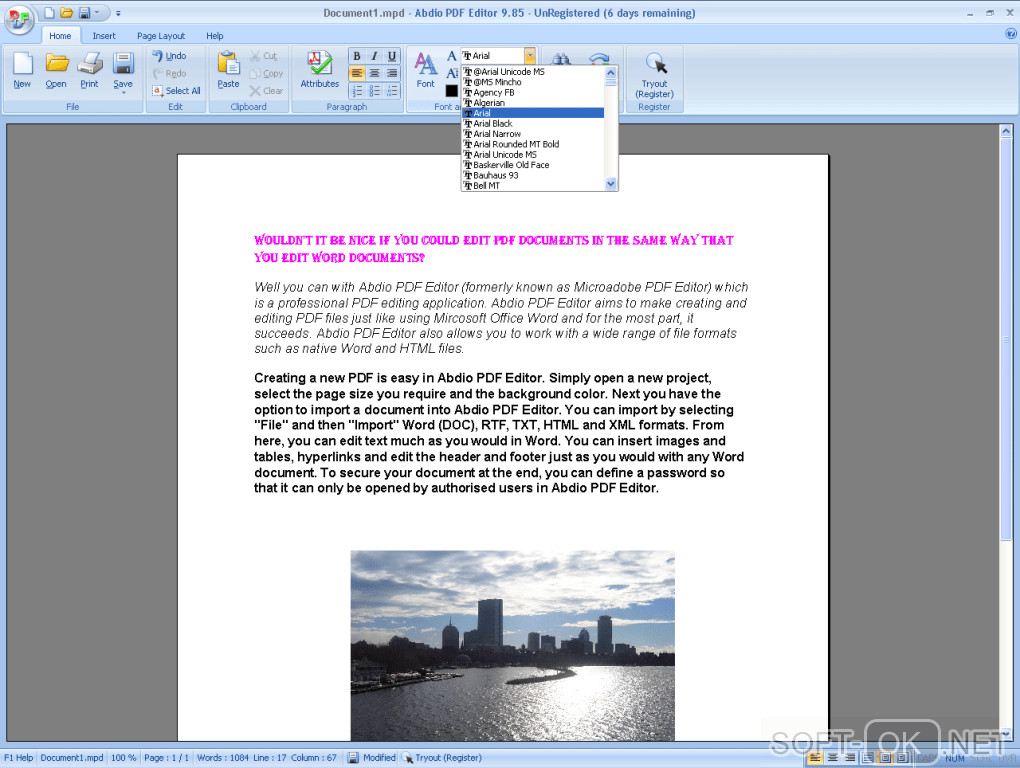Click the 100 % zoom value in status bar
Image resolution: width=1020 pixels, height=768 pixels.
123,758
